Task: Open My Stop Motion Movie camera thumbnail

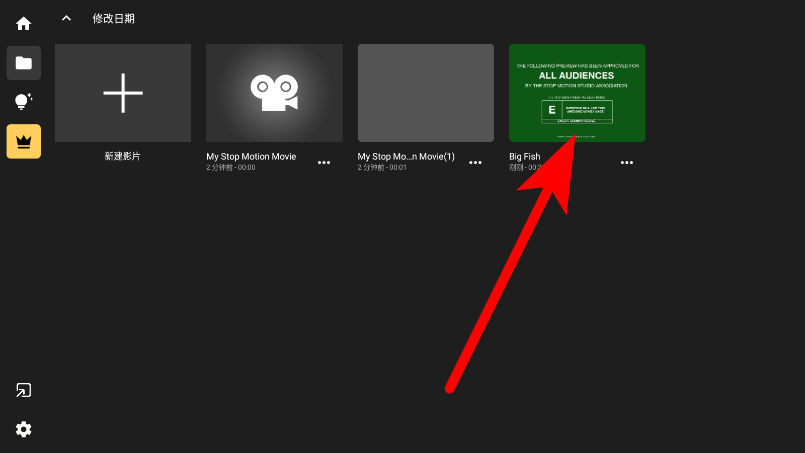Action: click(x=274, y=93)
